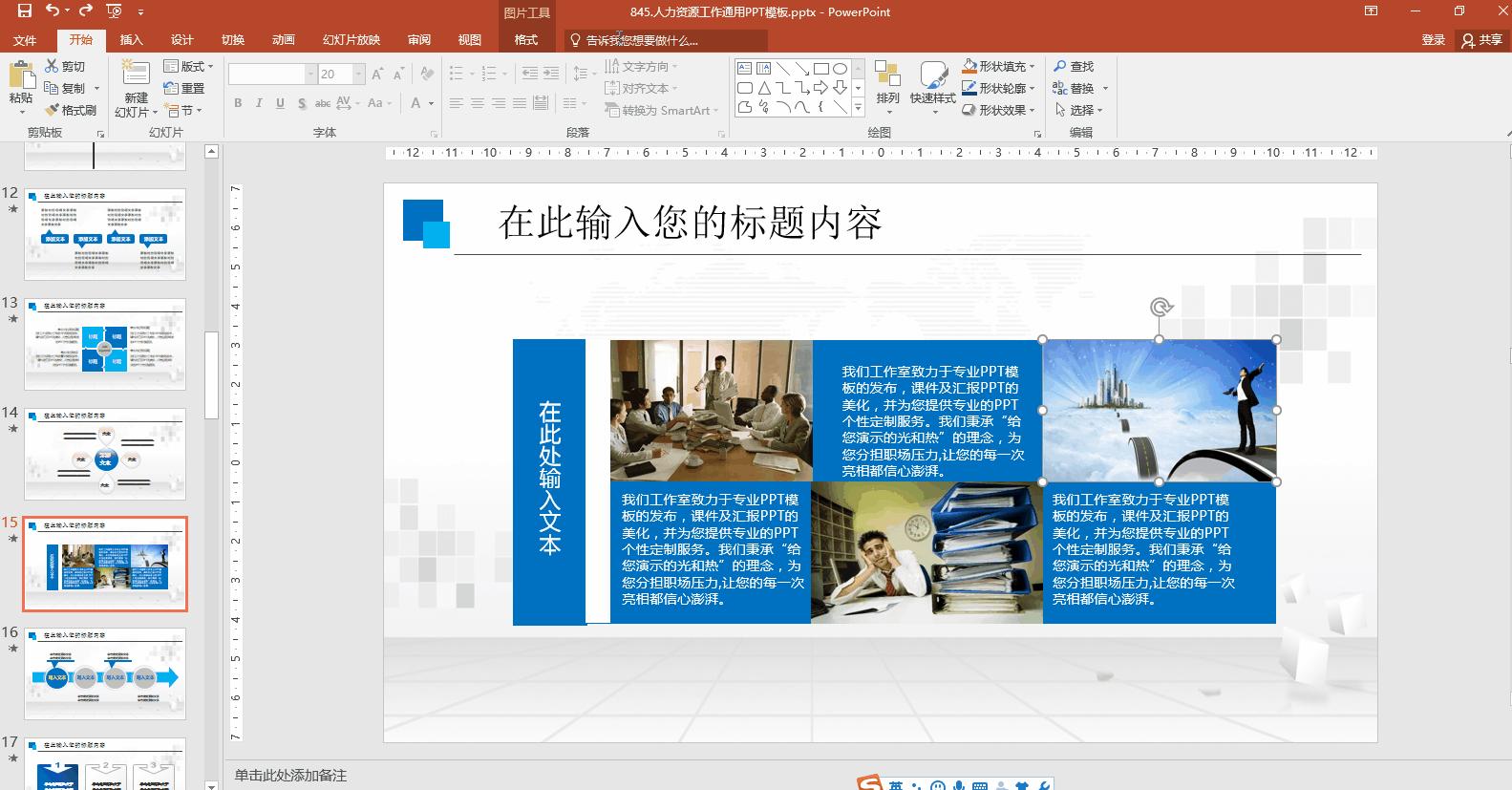Click 查找 to find text
Viewport: 1512px width, 790px height.
pyautogui.click(x=1074, y=66)
